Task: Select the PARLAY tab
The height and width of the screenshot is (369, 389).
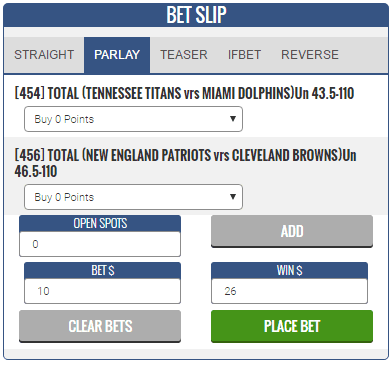Action: (x=117, y=55)
